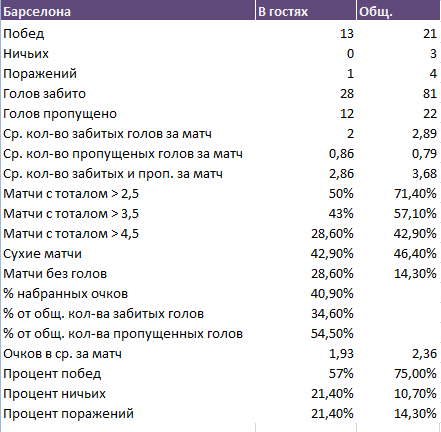The height and width of the screenshot is (432, 441).
Task: Click the Общ. column header
Action: pyautogui.click(x=398, y=12)
